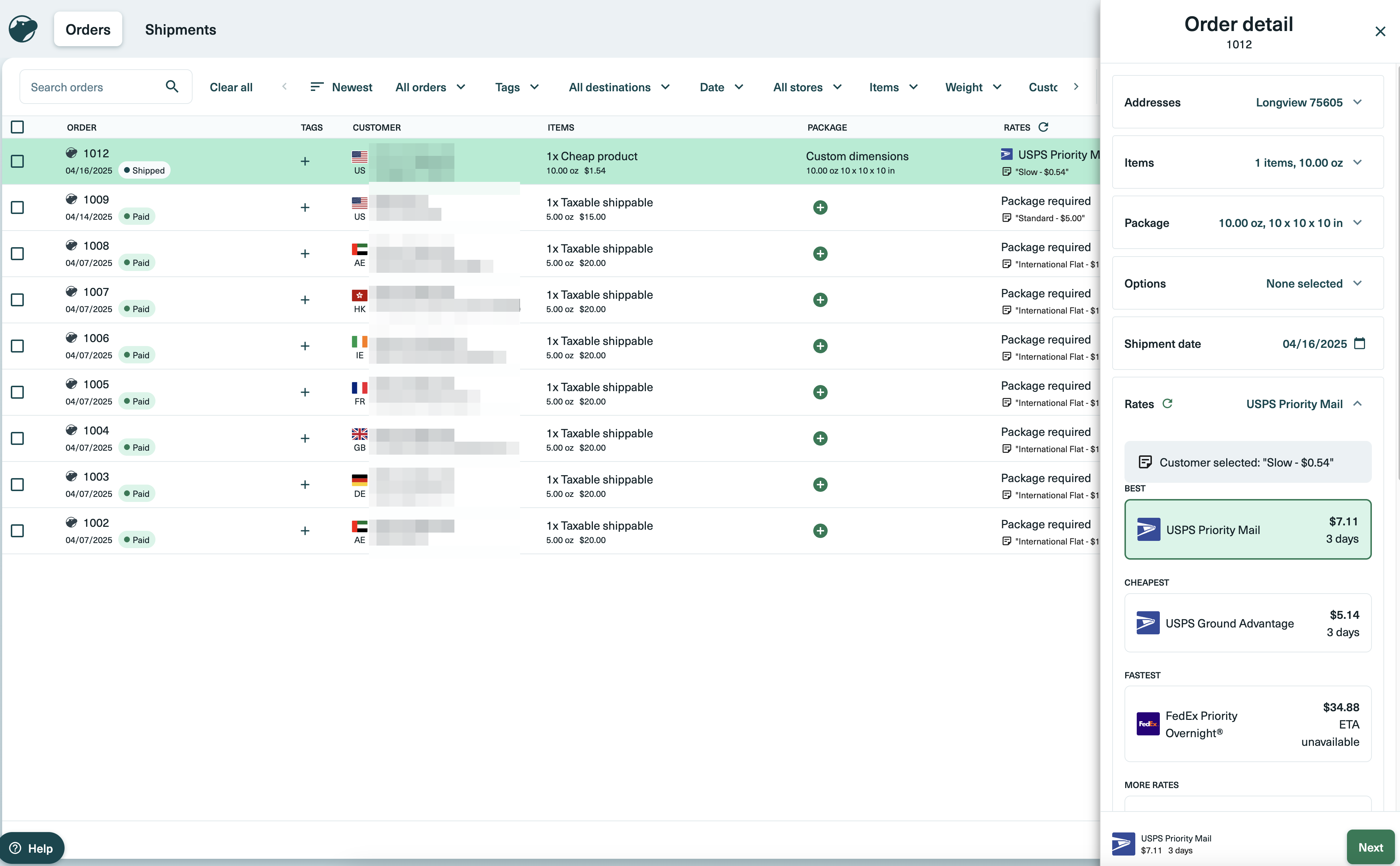Expand the Package section
Image resolution: width=1400 pixels, height=866 pixels.
coord(1248,223)
